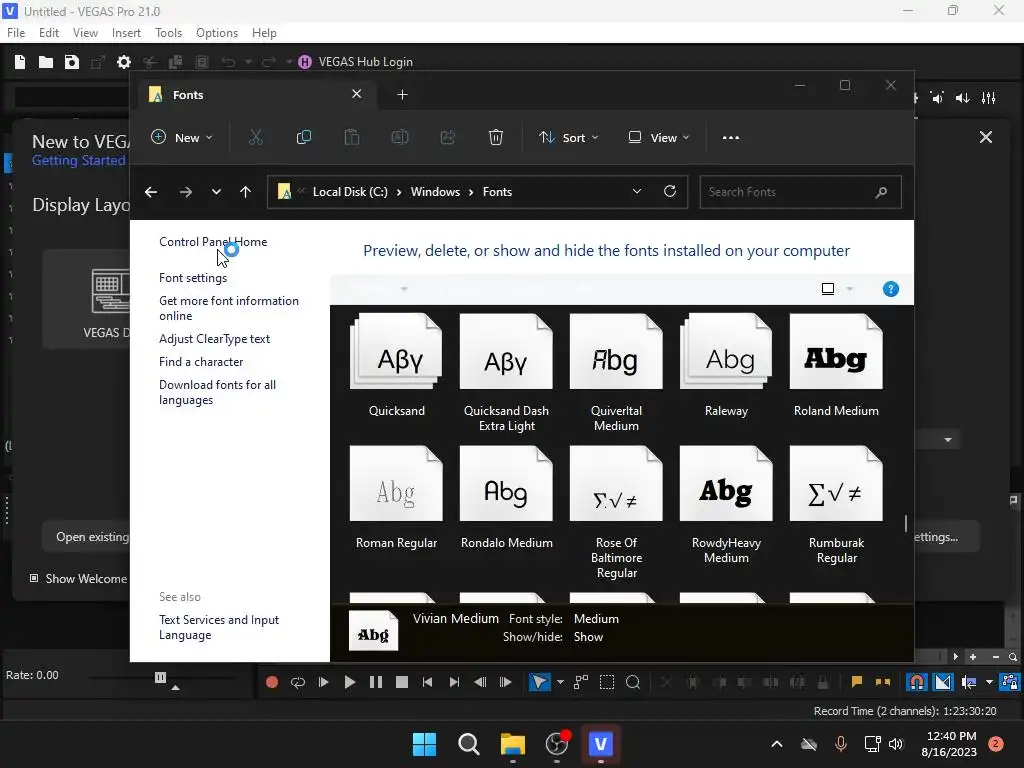The width and height of the screenshot is (1024, 768).
Task: Open the Tools menu in VEGAS
Action: coord(168,33)
